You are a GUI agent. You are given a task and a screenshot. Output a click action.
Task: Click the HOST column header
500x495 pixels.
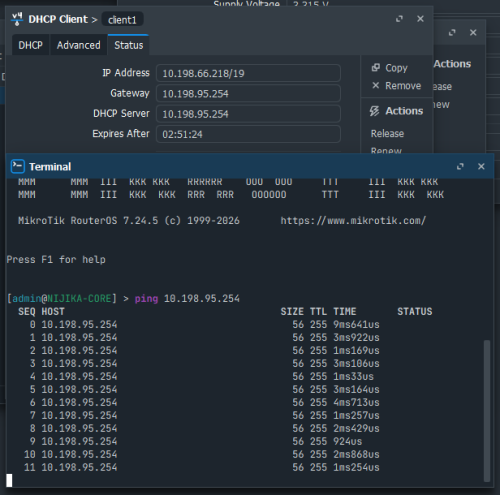coord(53,312)
